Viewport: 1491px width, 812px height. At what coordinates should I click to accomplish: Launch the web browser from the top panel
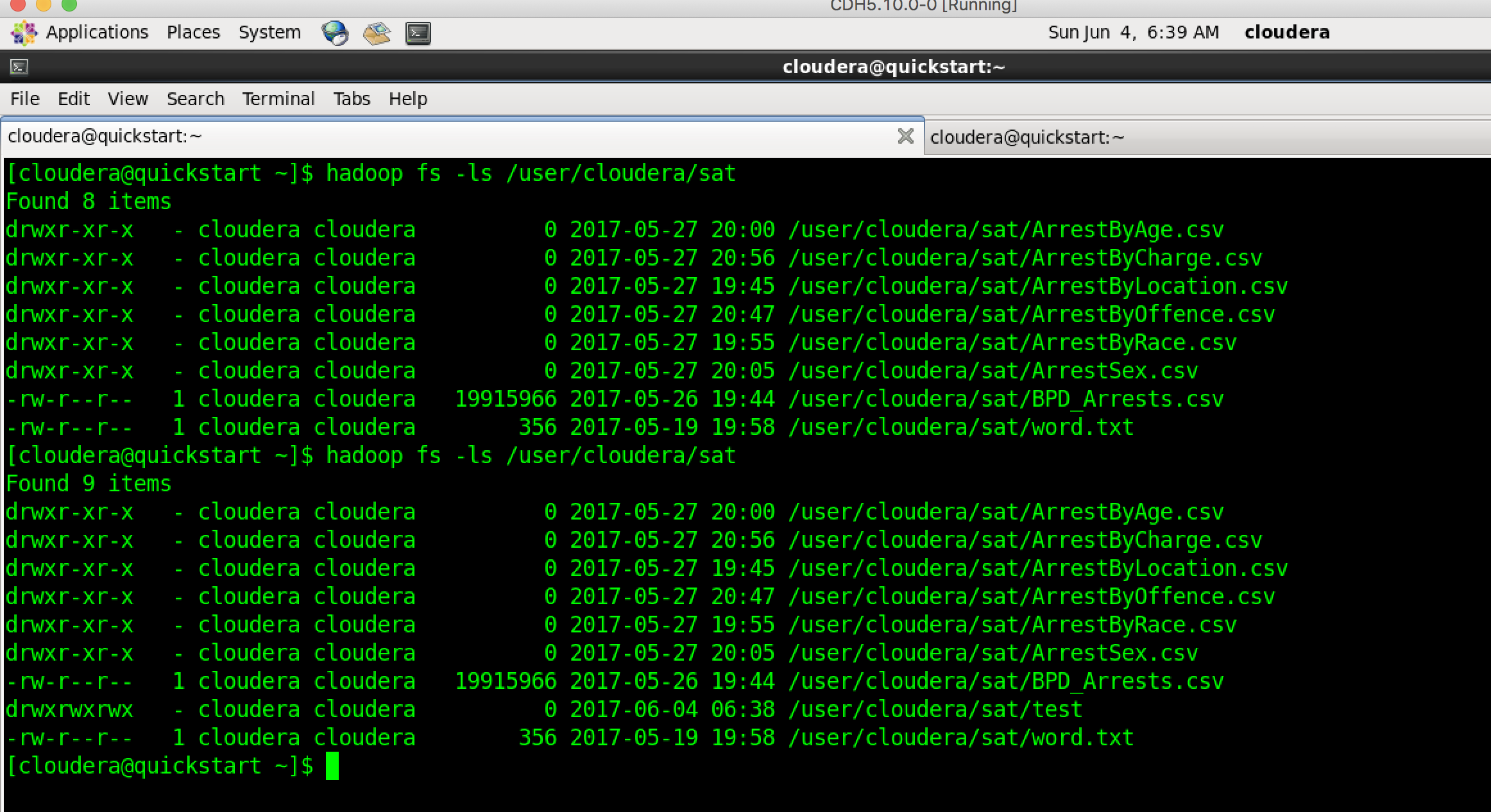point(336,33)
